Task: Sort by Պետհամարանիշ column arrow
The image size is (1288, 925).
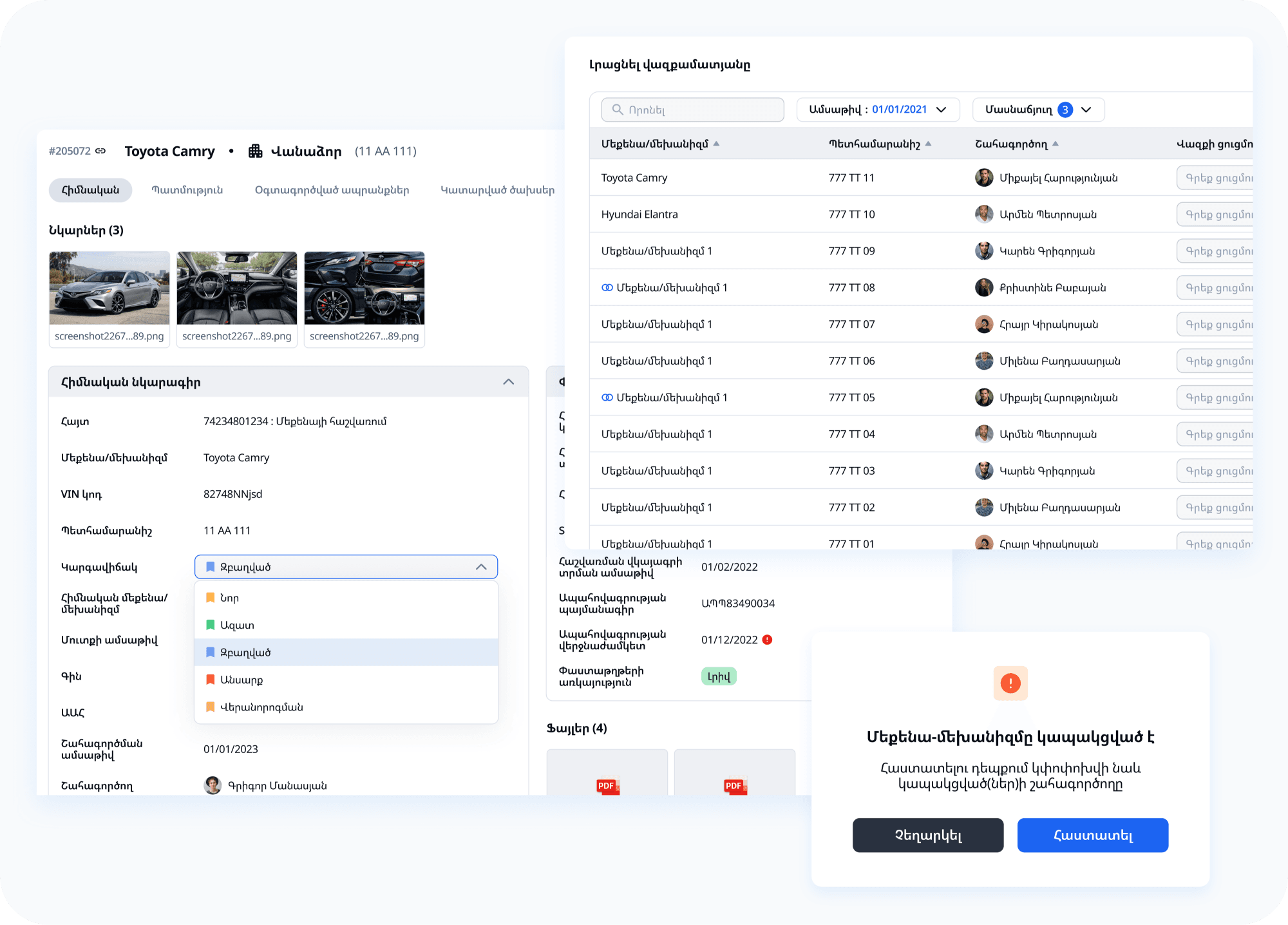Action: point(928,144)
